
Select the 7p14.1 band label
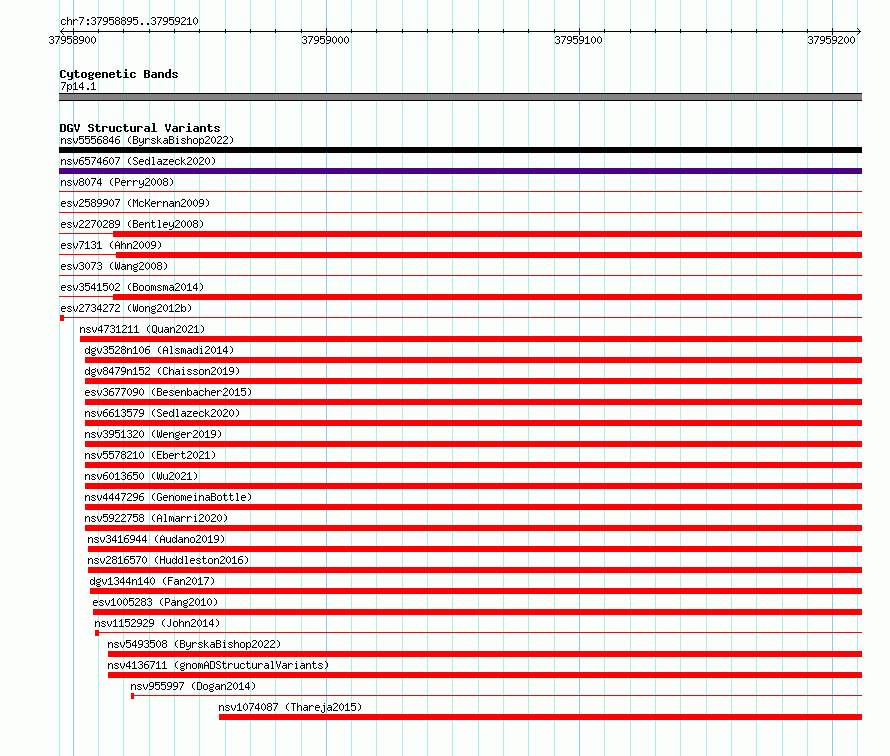point(78,86)
